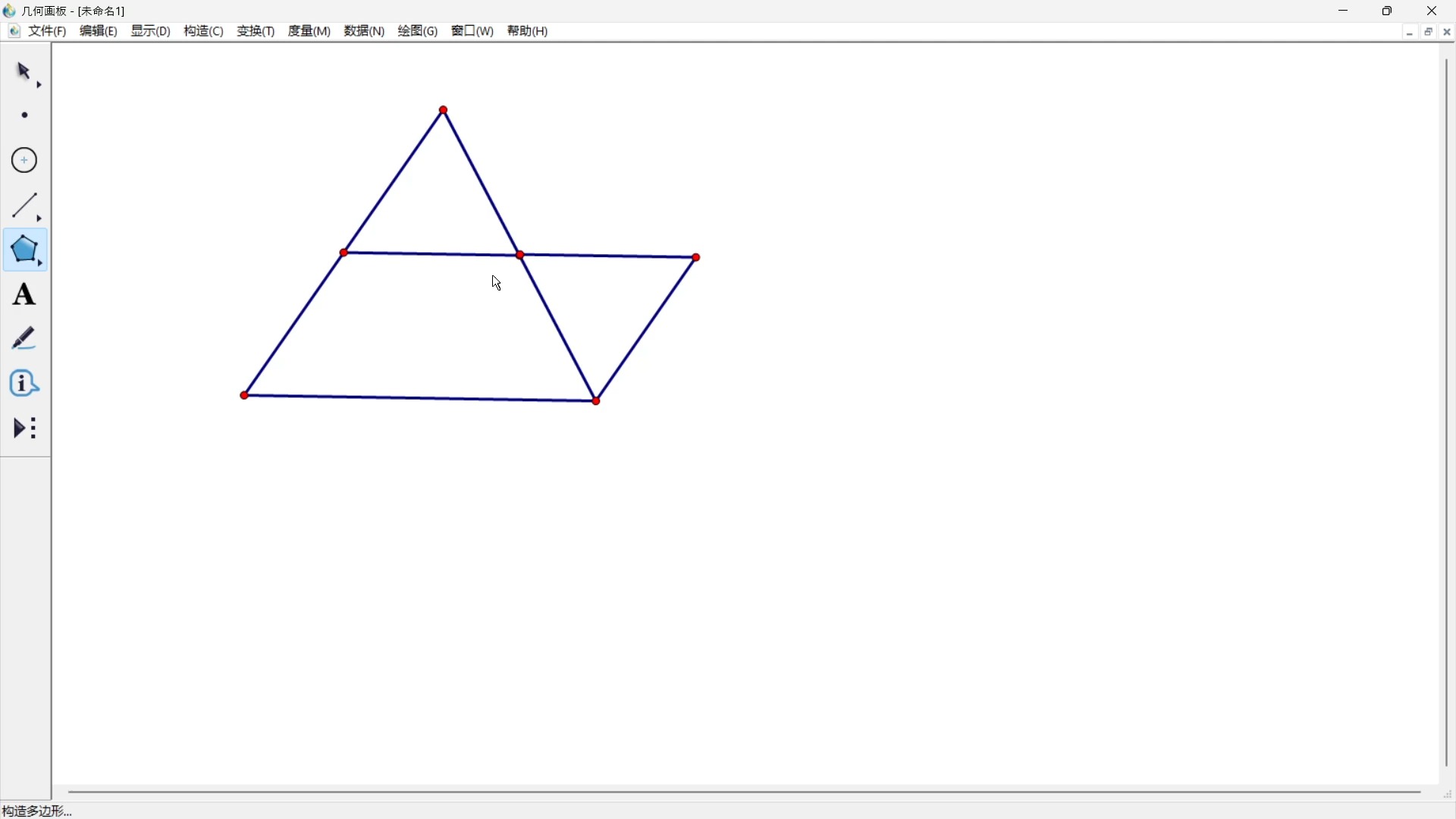Select the arrow selection tool
This screenshot has width=1456, height=819.
(26, 73)
